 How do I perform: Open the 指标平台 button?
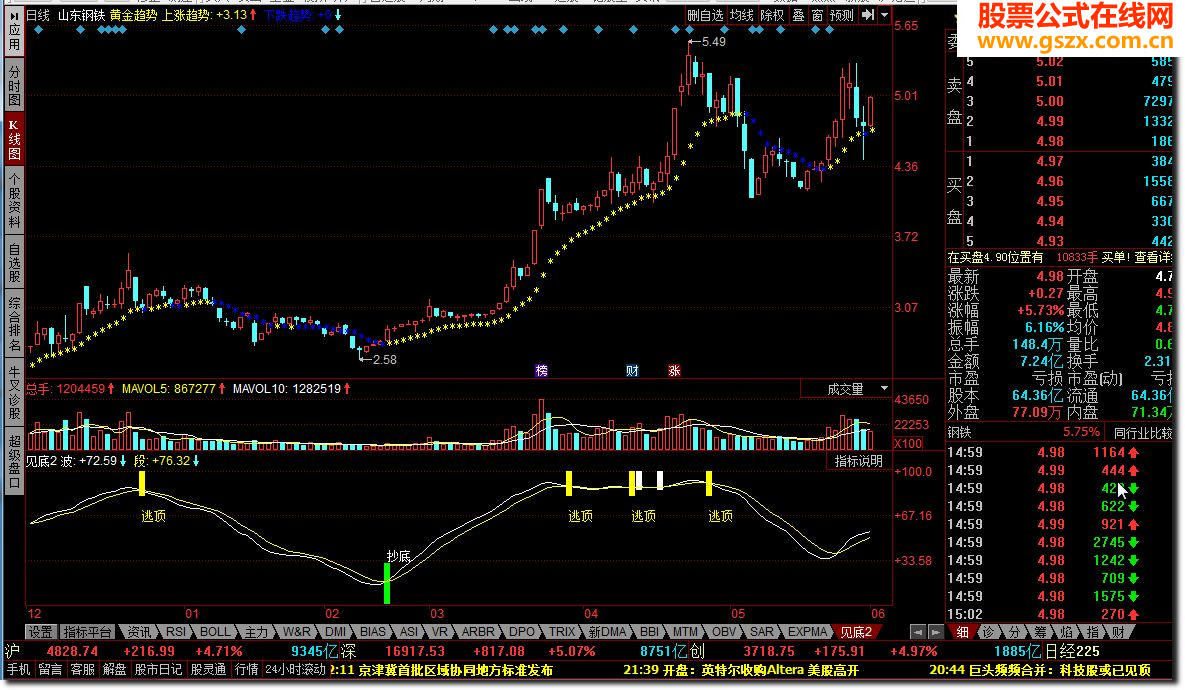[x=88, y=632]
